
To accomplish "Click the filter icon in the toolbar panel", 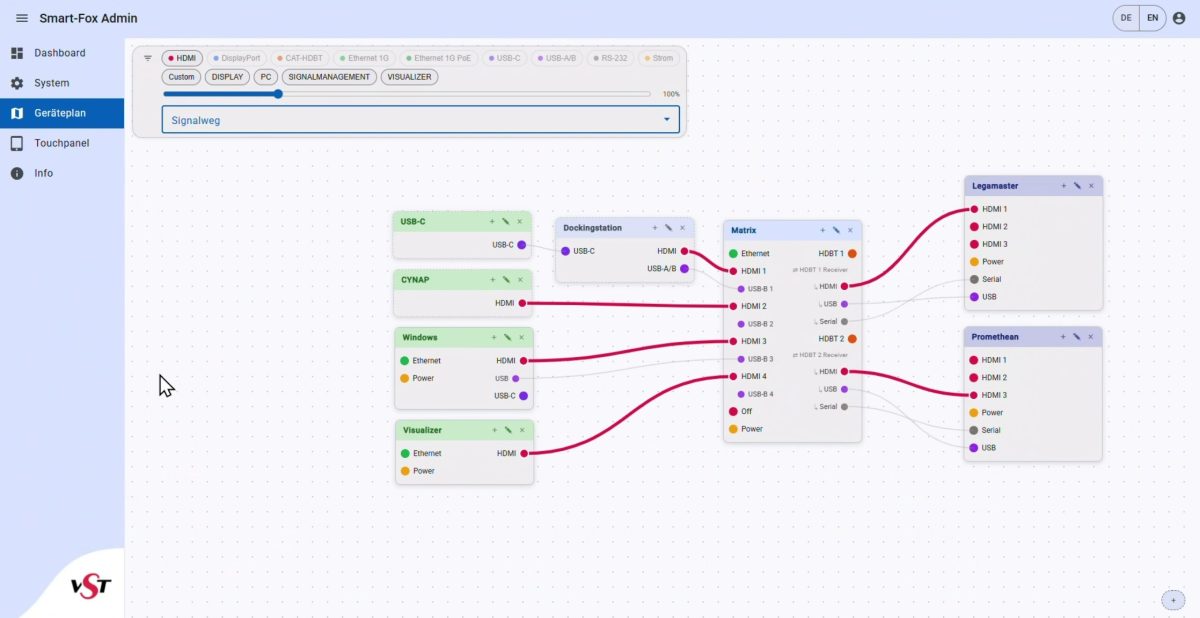I will (x=148, y=58).
